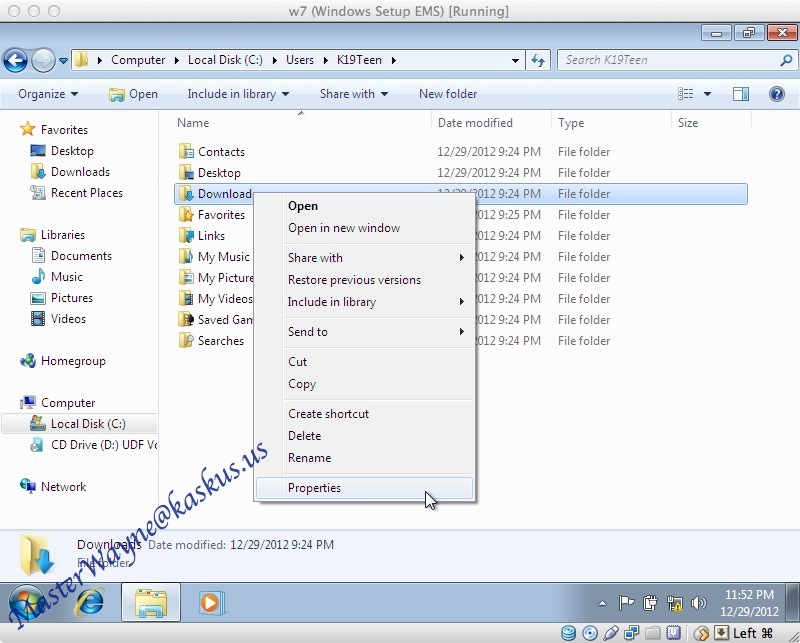Open the Help question mark icon
Viewport: 800px width, 643px height.
777,94
